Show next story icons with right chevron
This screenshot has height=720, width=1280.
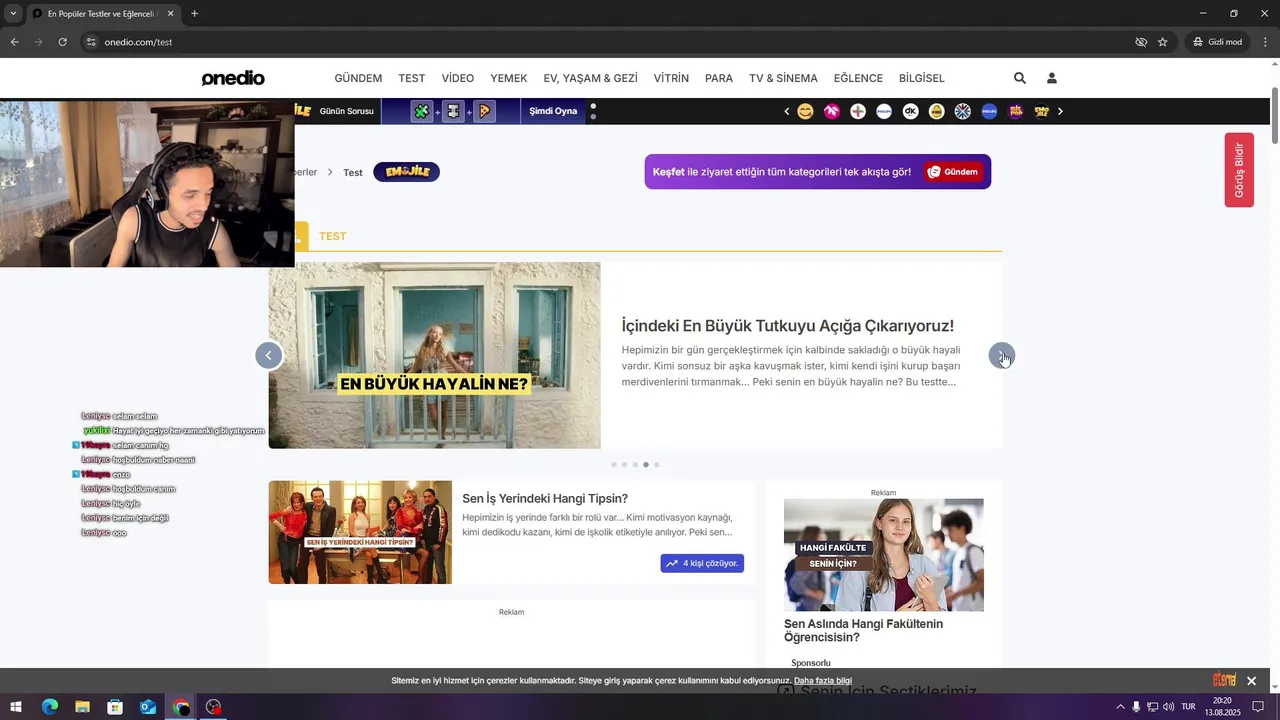(x=1060, y=111)
